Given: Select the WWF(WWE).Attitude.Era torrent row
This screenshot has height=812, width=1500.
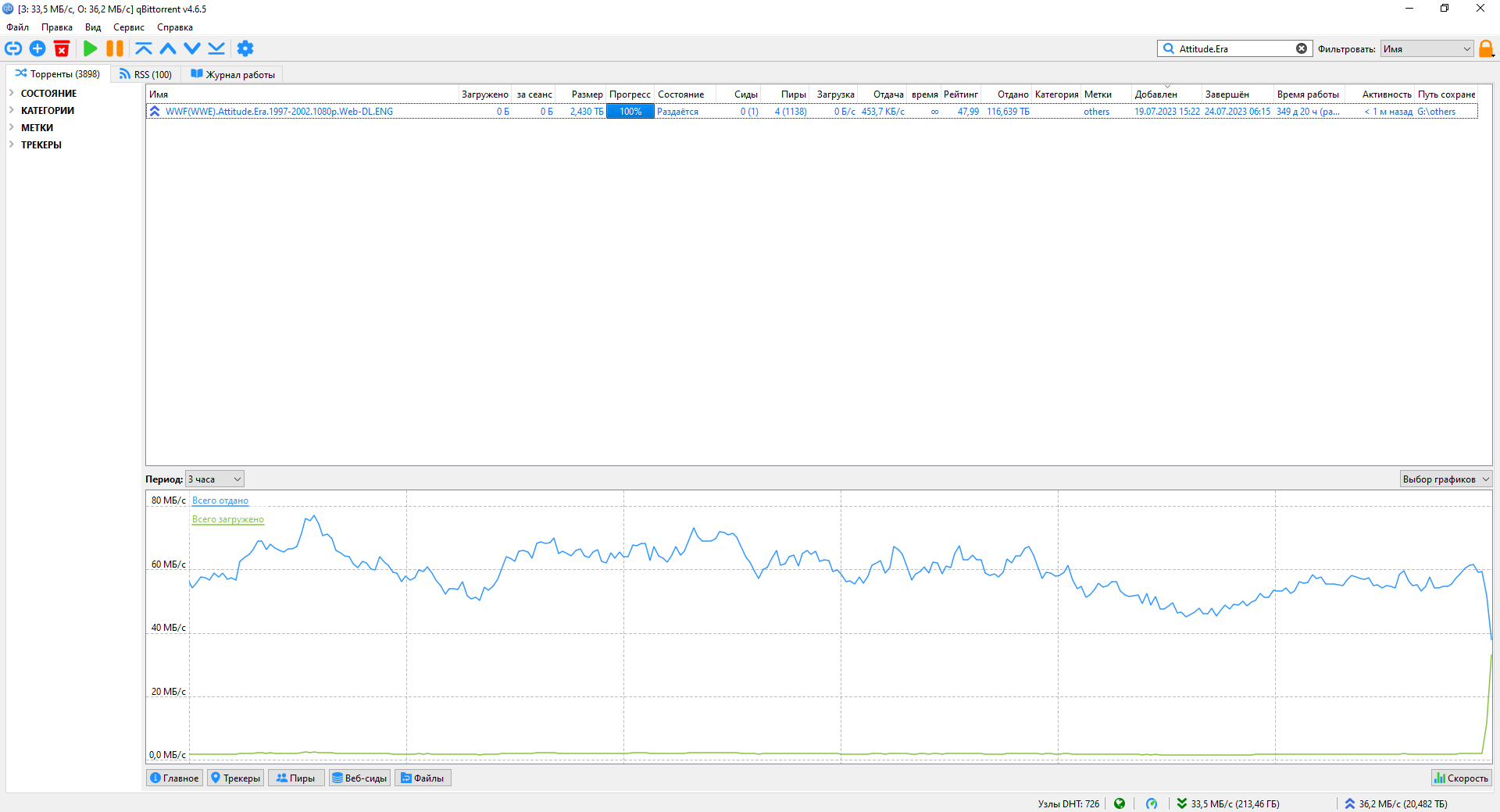Looking at the screenshot, I should [812, 112].
